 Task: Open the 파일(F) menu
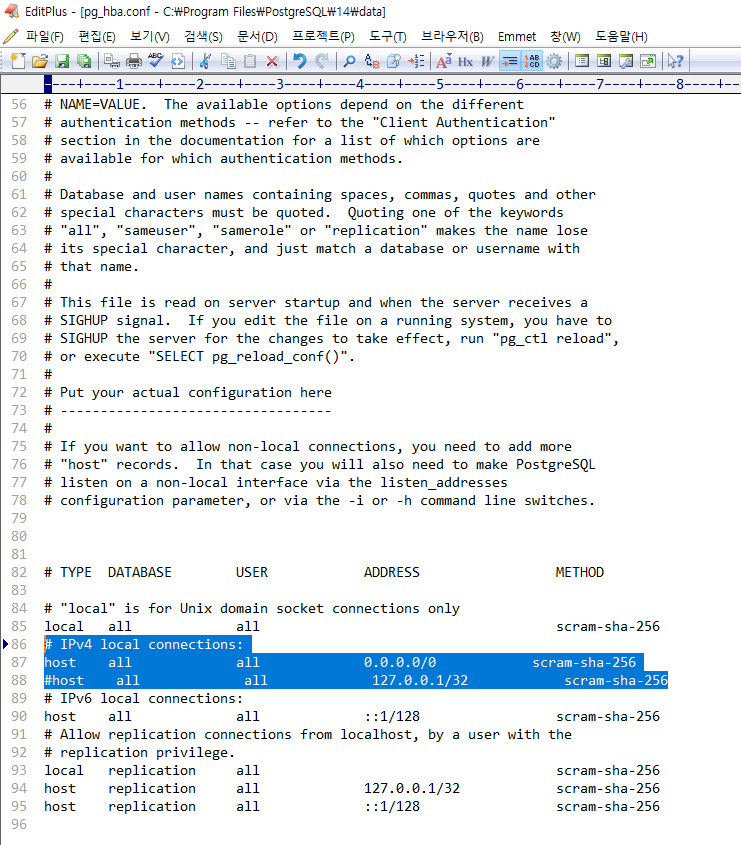pyautogui.click(x=44, y=37)
